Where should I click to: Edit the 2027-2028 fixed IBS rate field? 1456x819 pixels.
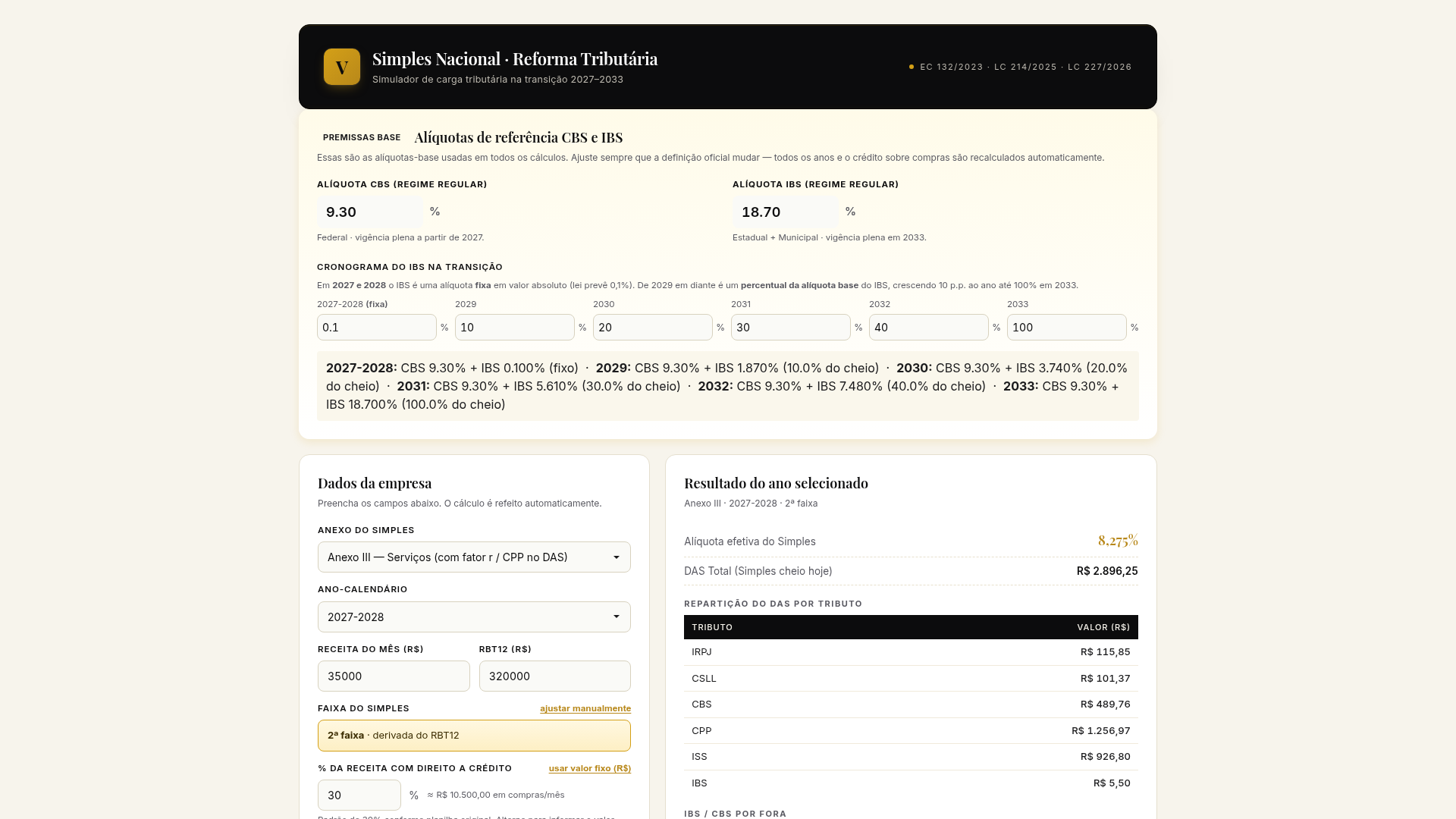[377, 328]
